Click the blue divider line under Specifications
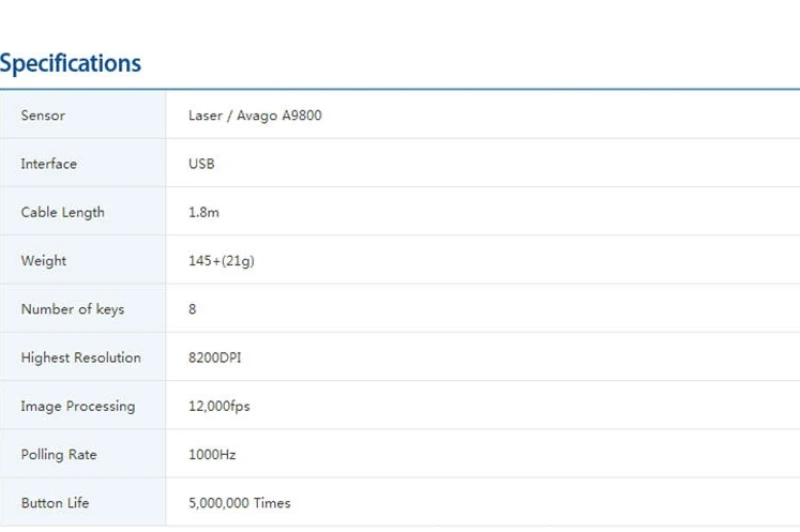800x532 pixels. [400, 89]
